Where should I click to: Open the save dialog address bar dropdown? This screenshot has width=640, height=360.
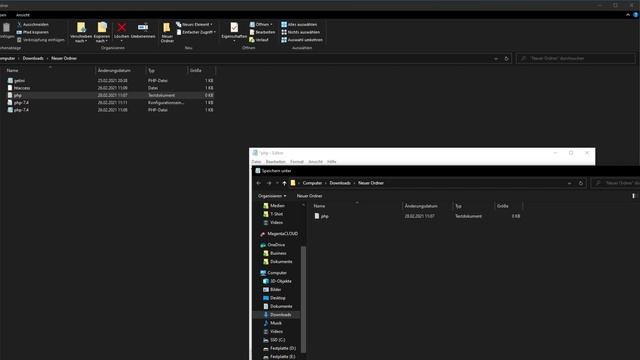(x=569, y=184)
